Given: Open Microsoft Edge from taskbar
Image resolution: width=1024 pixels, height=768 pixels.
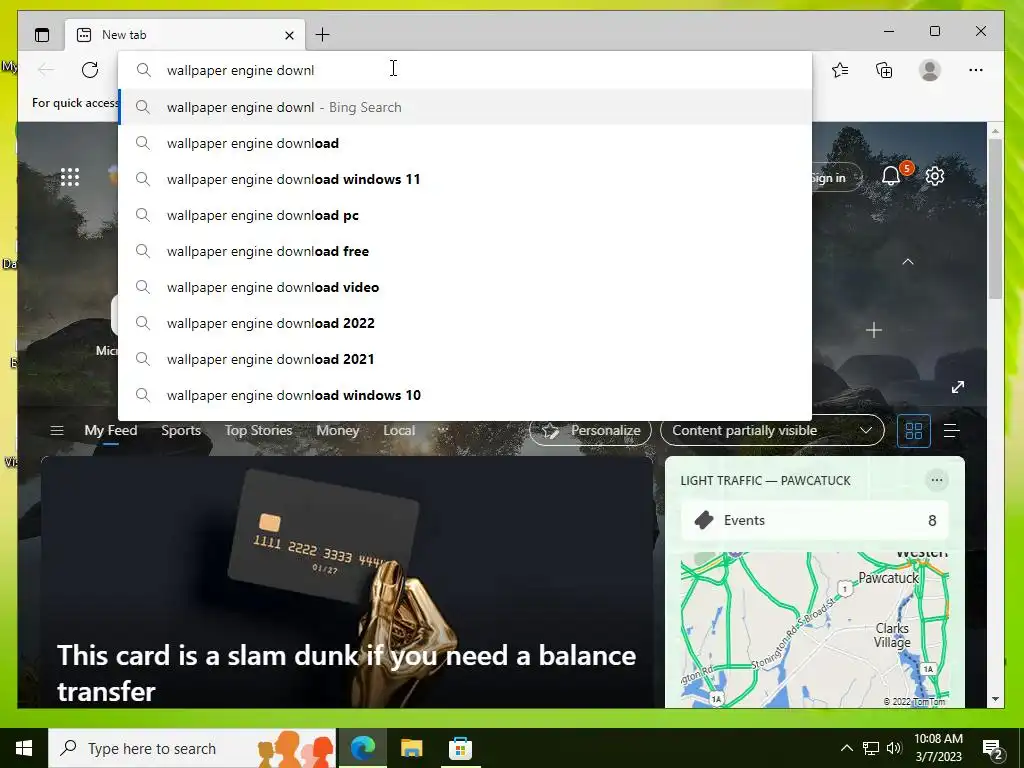Looking at the screenshot, I should [363, 748].
